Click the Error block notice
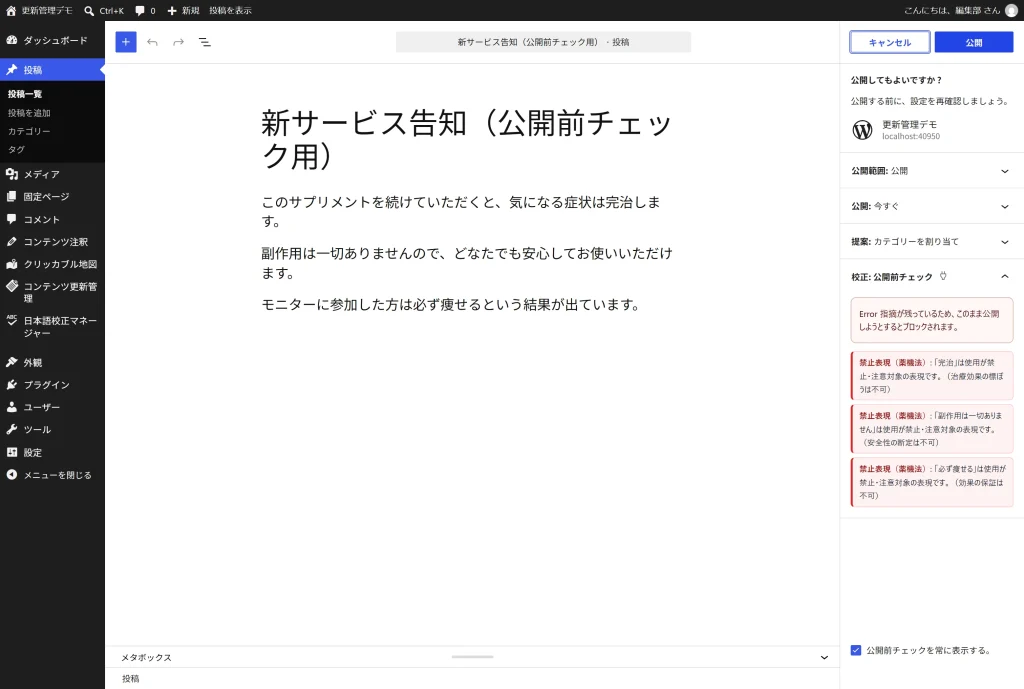Screen dimensions: 1024x689 pos(932,320)
